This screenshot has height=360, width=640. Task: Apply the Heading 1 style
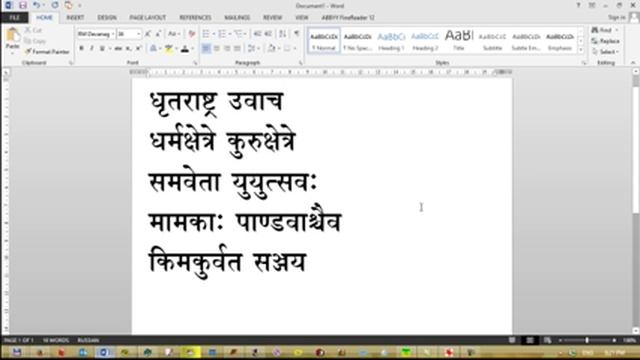click(391, 40)
